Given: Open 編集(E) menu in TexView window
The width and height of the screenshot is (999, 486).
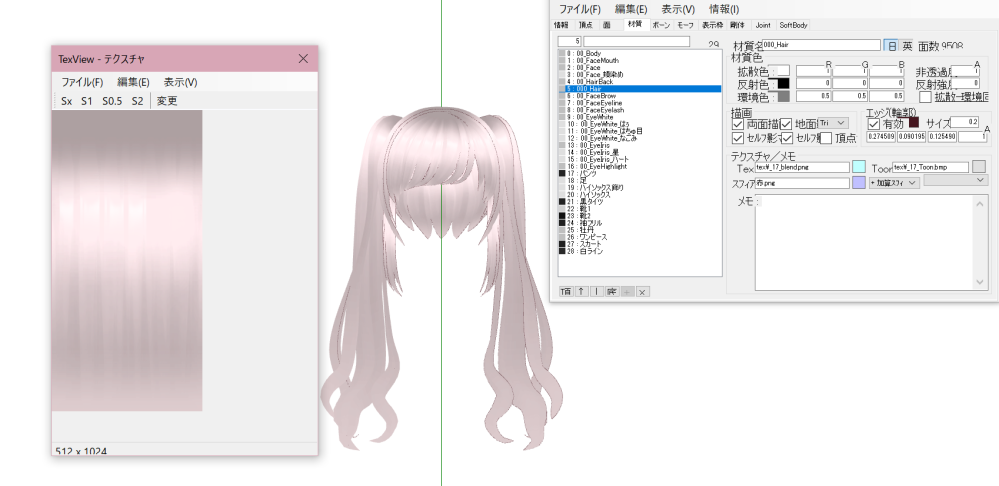Looking at the screenshot, I should point(133,82).
